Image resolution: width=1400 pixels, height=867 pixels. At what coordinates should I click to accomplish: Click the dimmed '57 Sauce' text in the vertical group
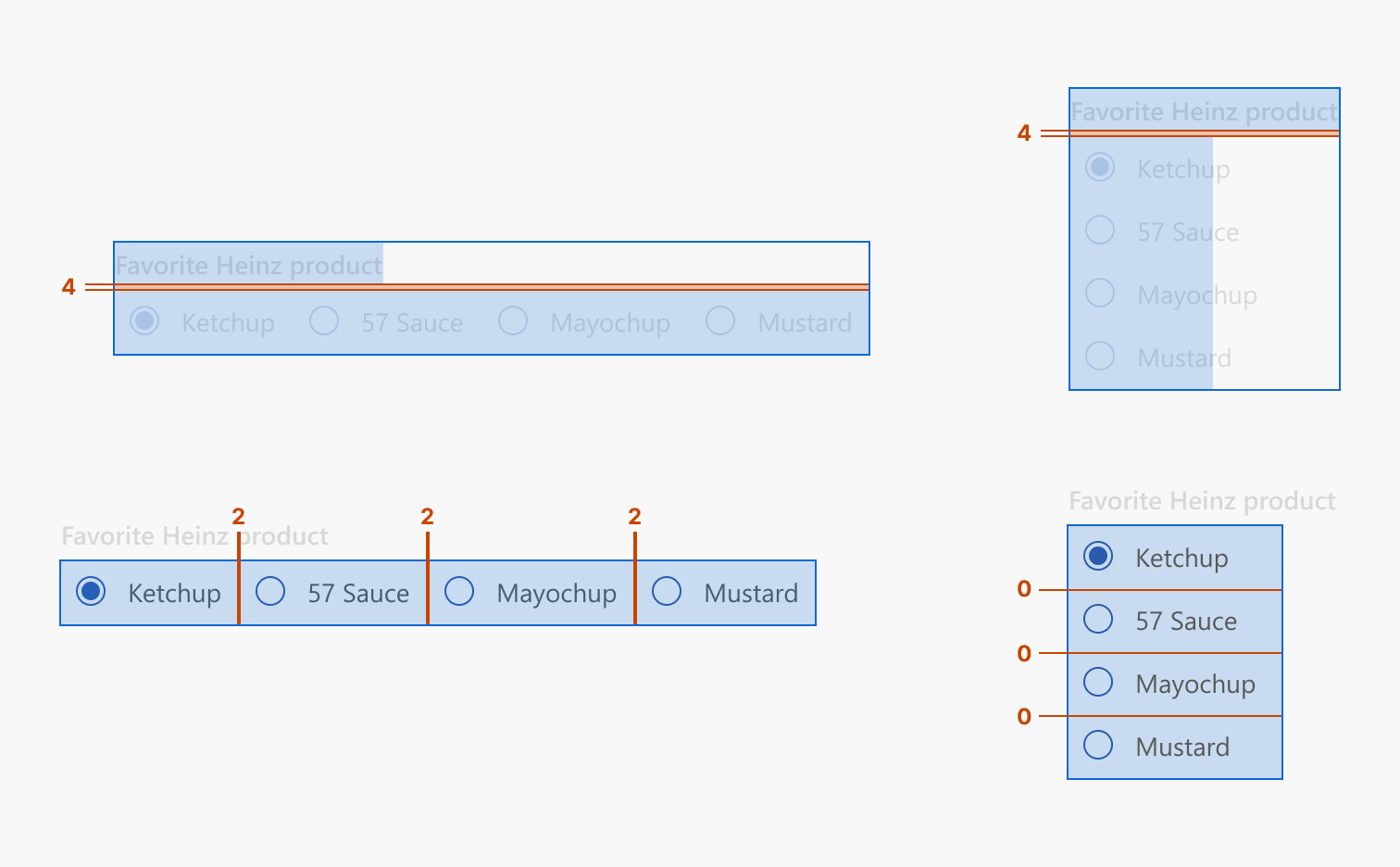(1188, 232)
